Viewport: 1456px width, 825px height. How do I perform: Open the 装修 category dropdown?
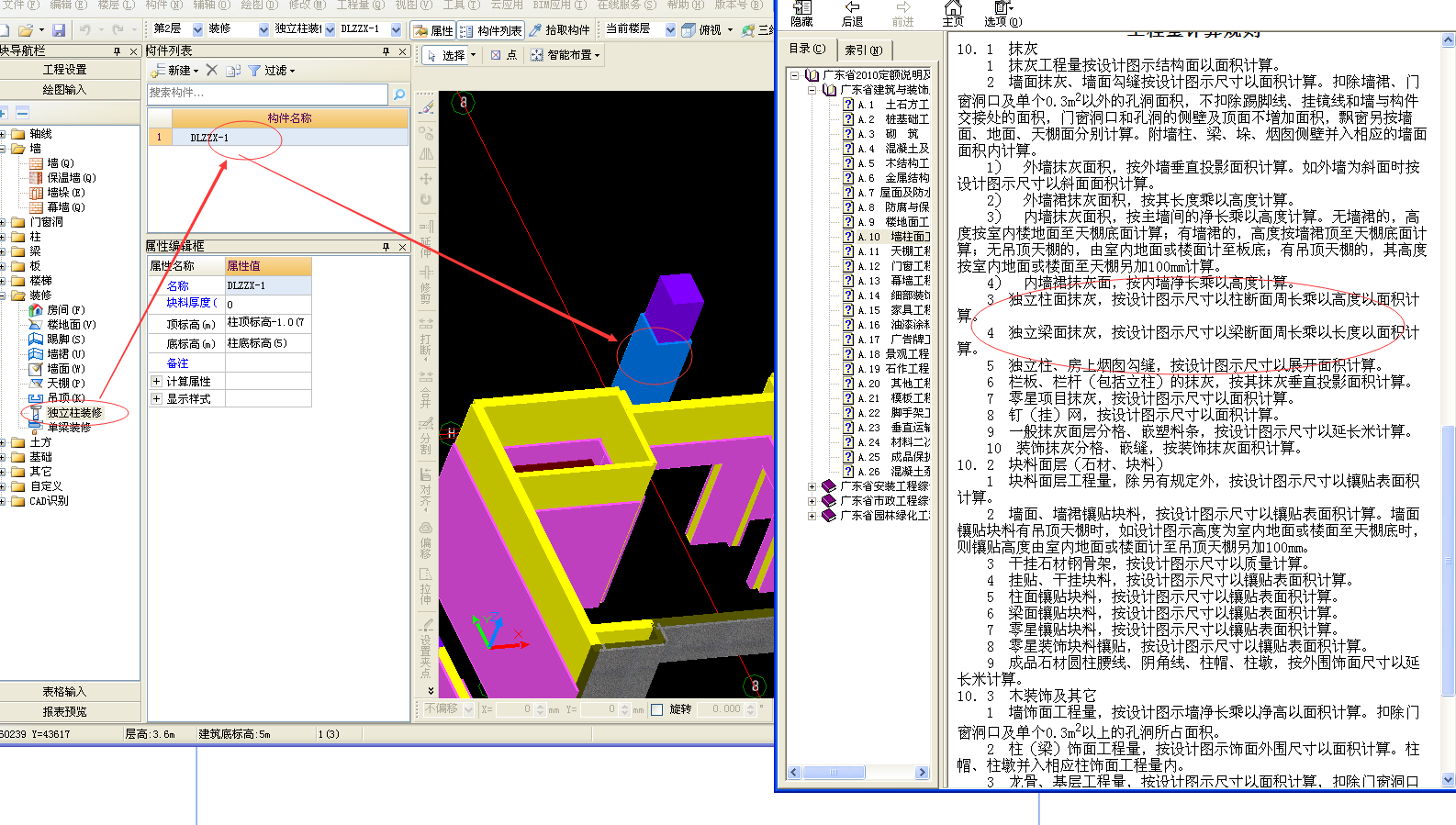coord(263,29)
